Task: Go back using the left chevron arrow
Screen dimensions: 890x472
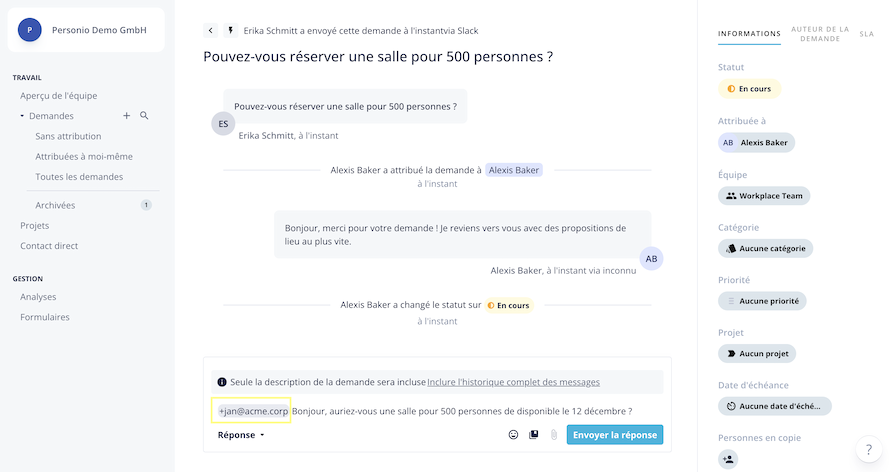Action: 211,31
